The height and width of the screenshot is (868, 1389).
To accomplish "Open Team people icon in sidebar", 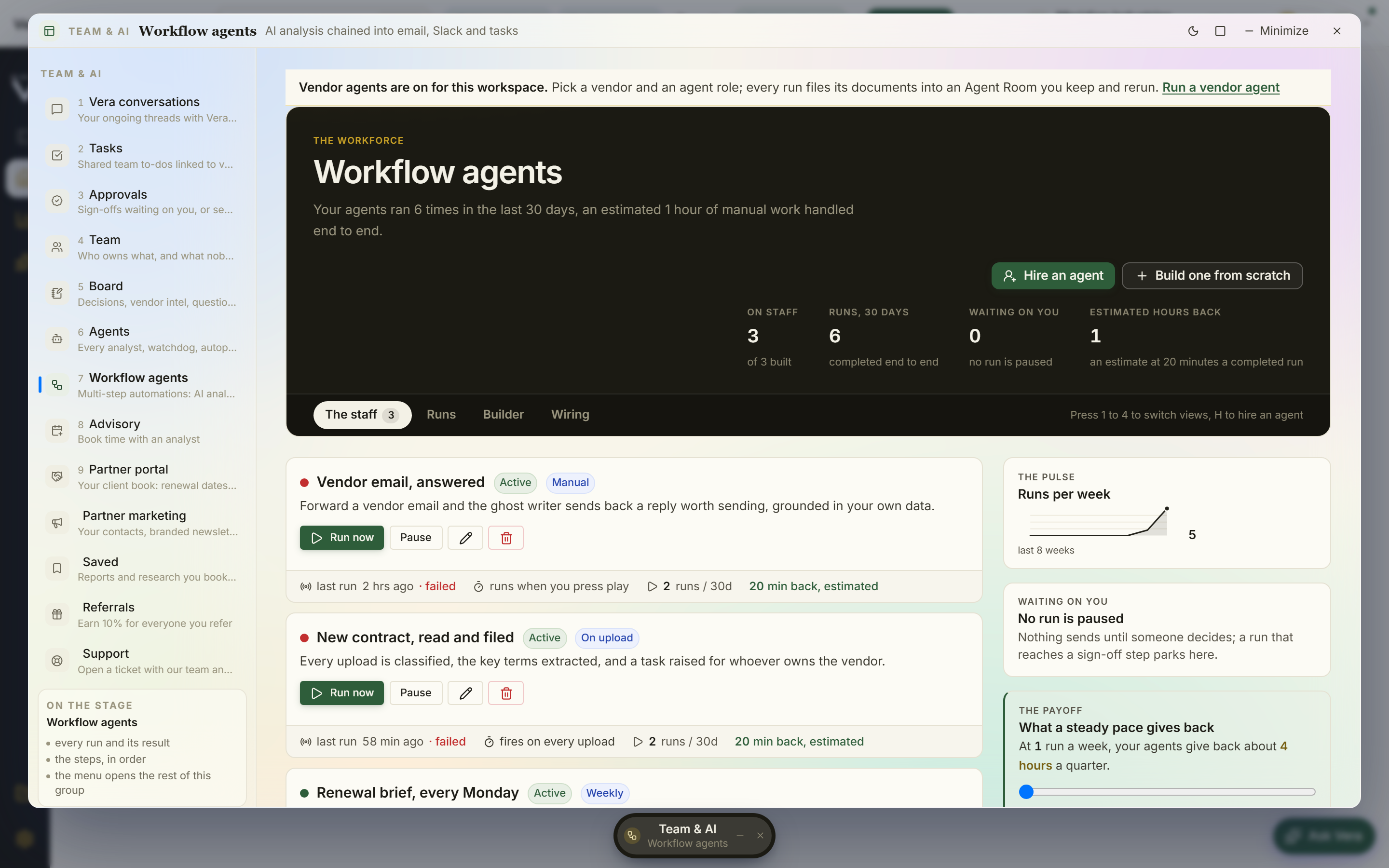I will tap(57, 247).
